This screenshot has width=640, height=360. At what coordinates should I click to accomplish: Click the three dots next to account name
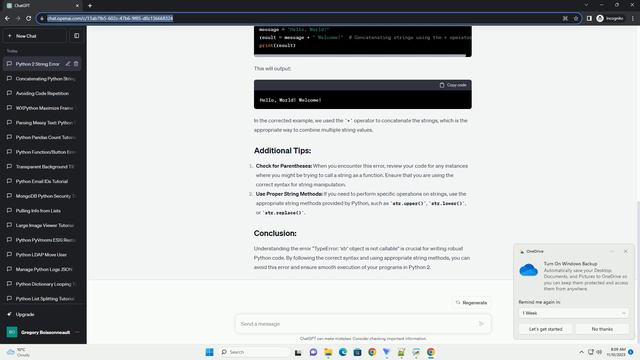(77, 332)
